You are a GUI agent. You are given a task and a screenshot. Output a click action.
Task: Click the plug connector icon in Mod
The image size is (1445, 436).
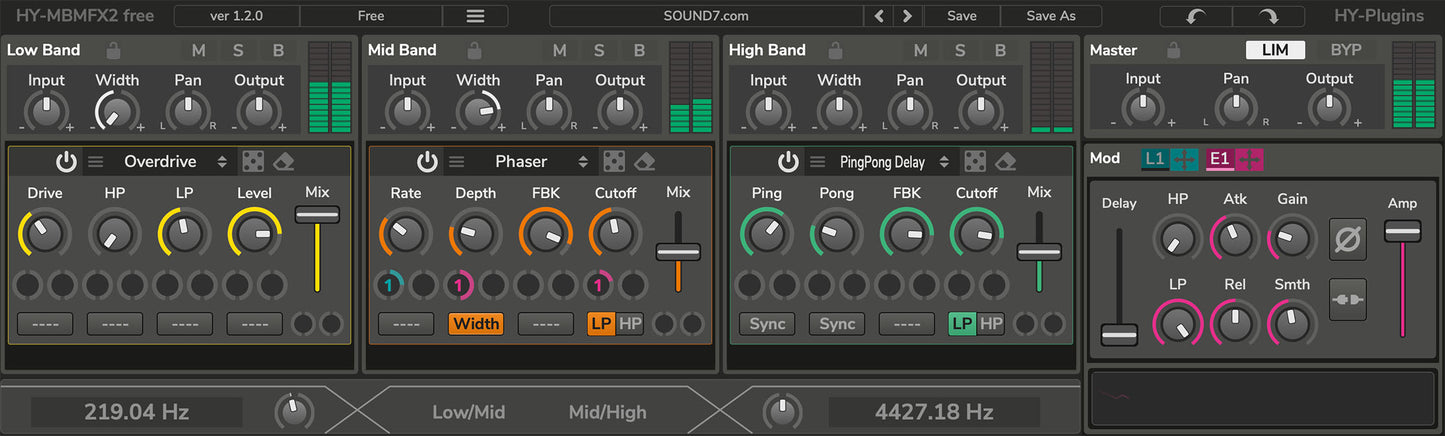(1348, 299)
